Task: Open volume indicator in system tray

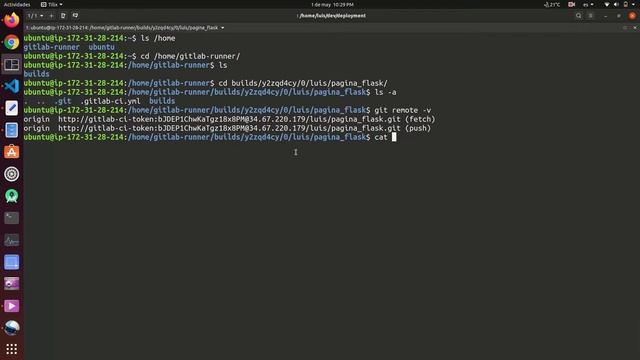Action: coord(616,4)
